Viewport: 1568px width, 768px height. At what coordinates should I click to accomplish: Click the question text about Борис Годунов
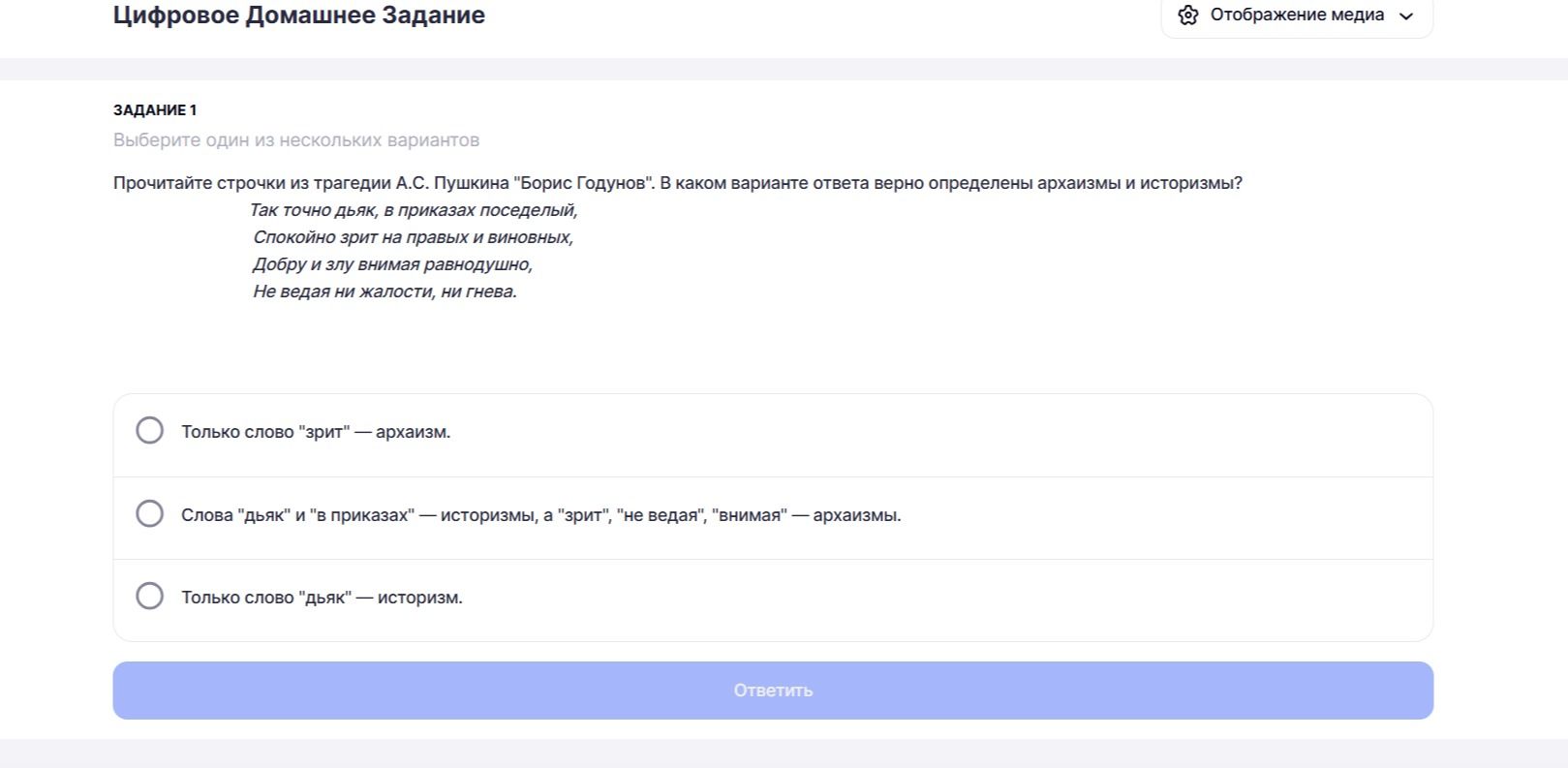[678, 183]
